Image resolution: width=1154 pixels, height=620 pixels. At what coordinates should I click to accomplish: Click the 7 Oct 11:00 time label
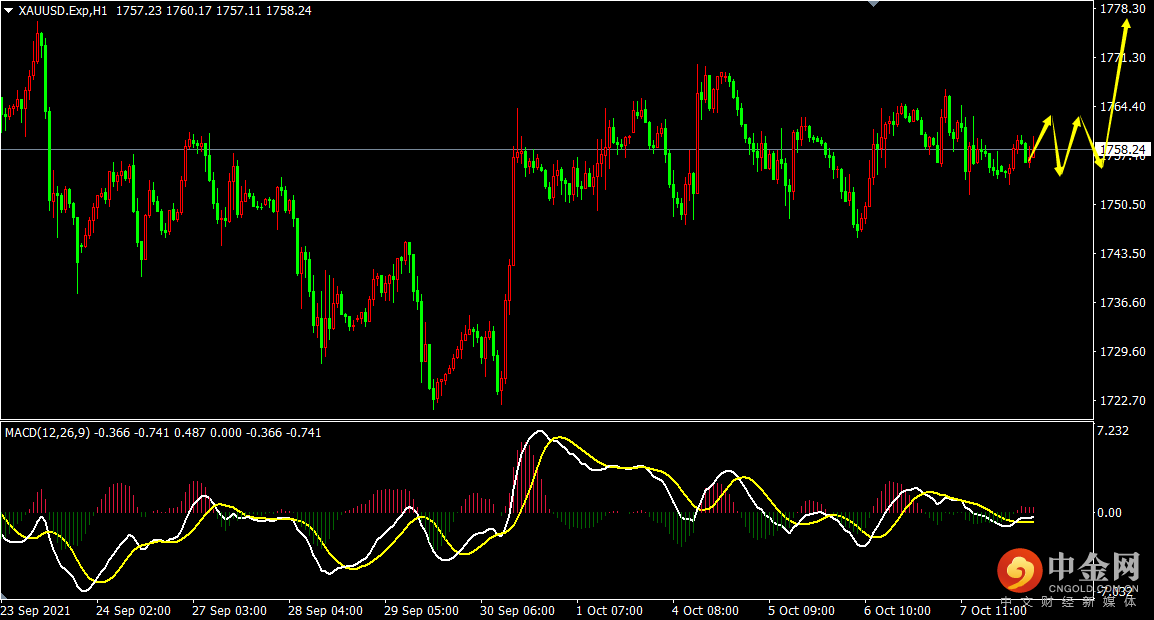click(x=994, y=610)
